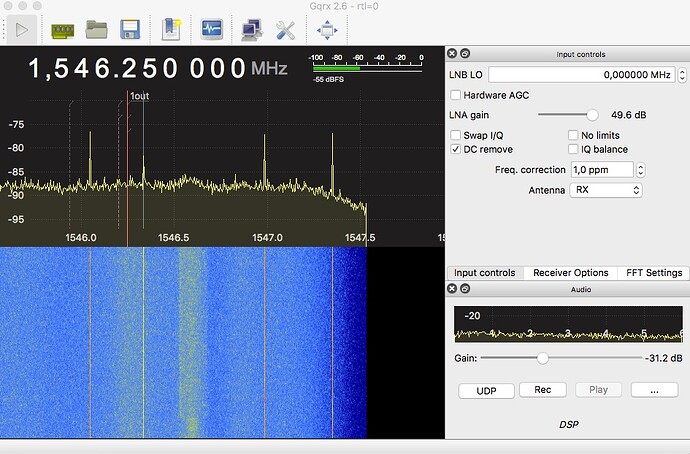The image size is (690, 454).
Task: Enable the Hardware AGC checkbox
Action: (x=456, y=95)
